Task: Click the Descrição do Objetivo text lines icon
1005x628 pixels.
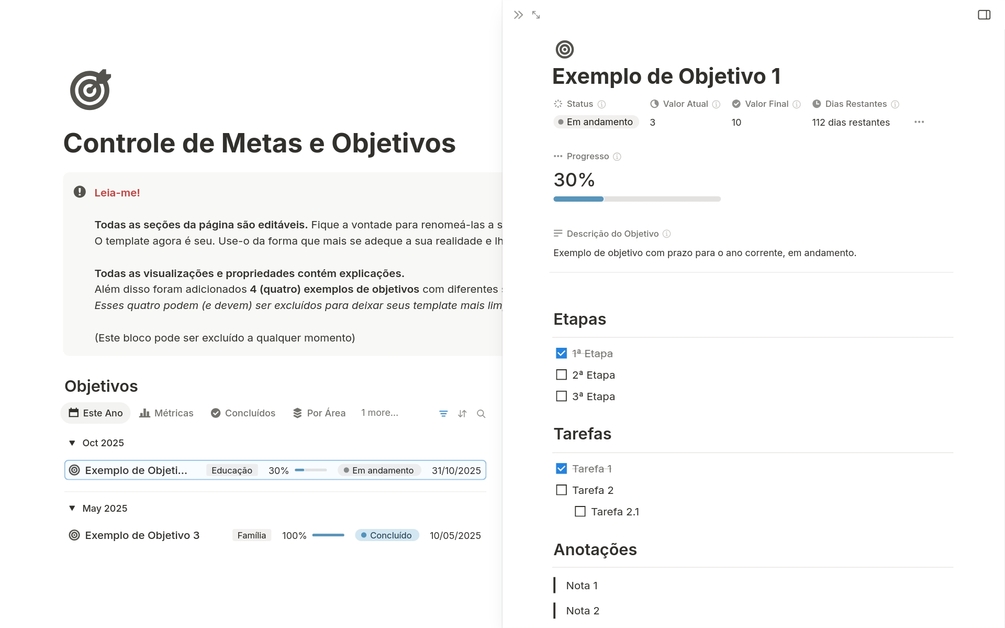Action: point(558,233)
